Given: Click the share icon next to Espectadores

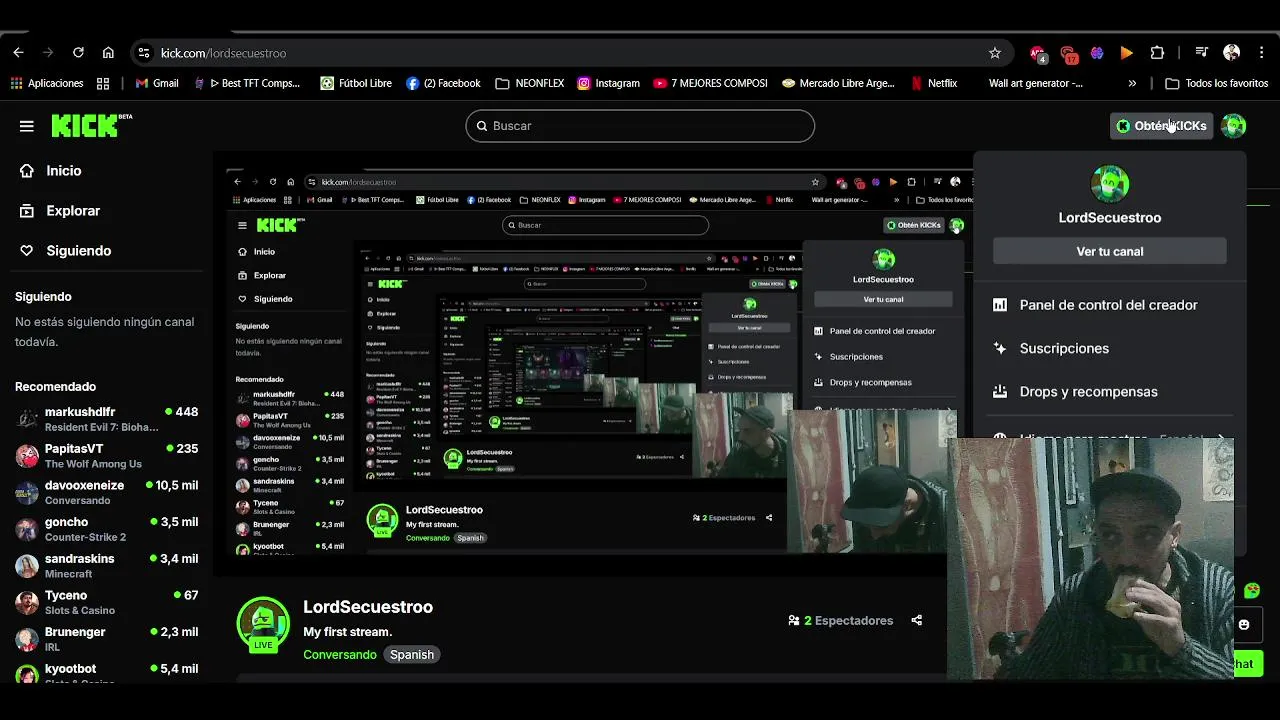Looking at the screenshot, I should [917, 621].
